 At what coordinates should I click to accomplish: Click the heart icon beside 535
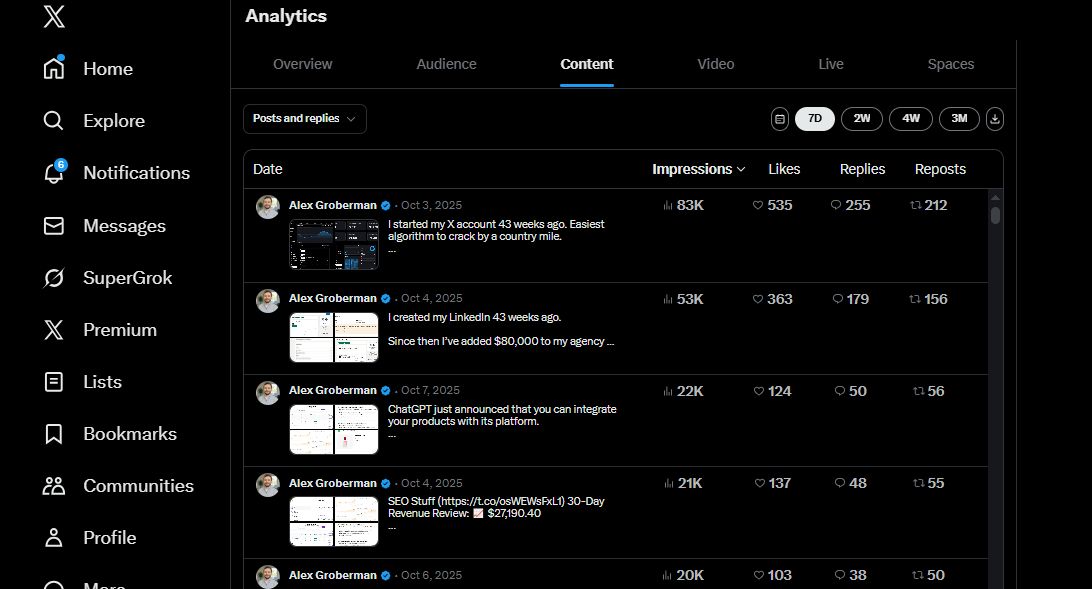[758, 205]
